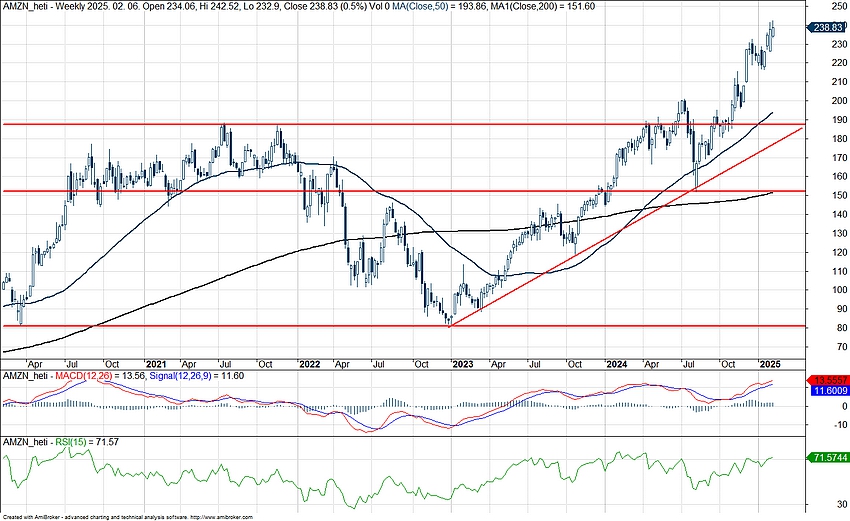Click the 100 price axis label
850x521 pixels.
point(840,290)
